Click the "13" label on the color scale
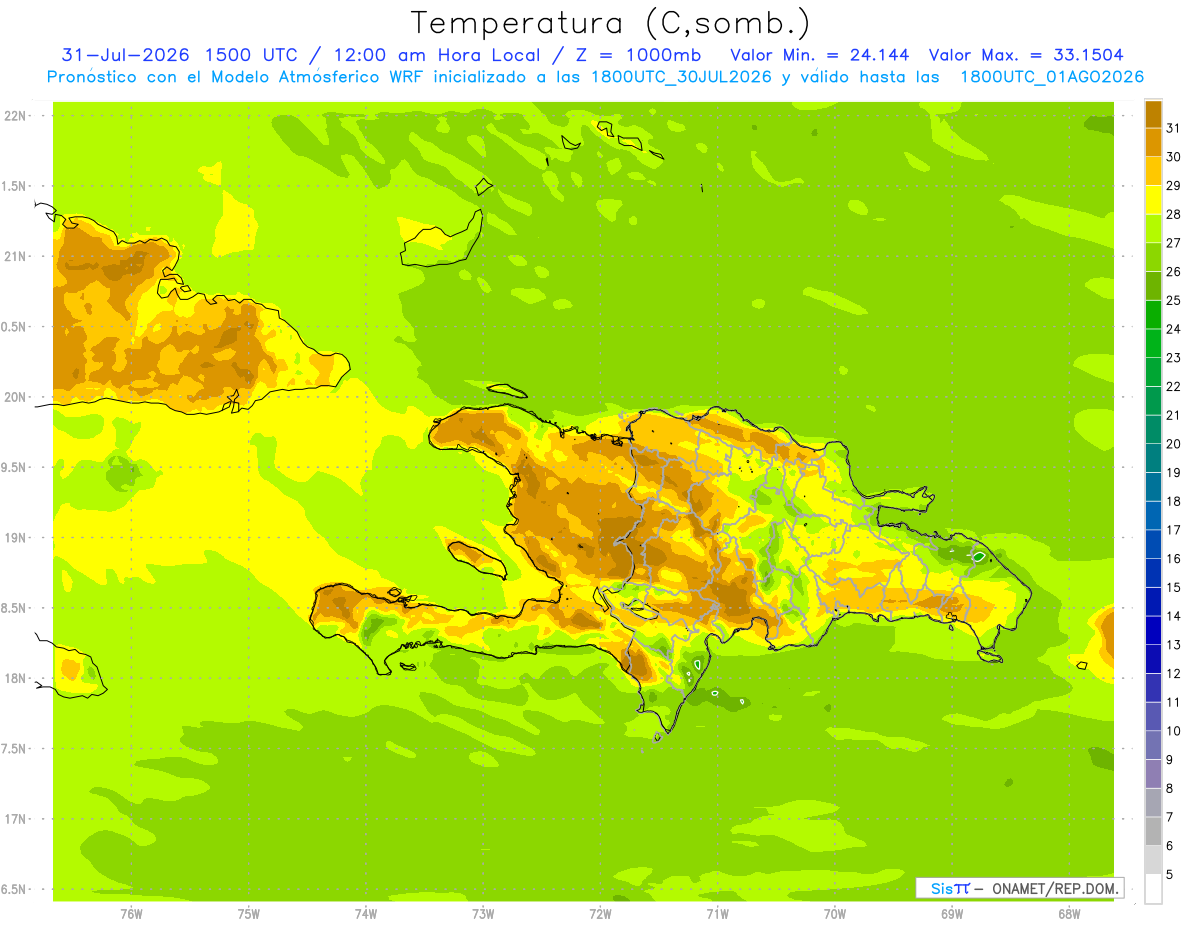 (x=1174, y=645)
